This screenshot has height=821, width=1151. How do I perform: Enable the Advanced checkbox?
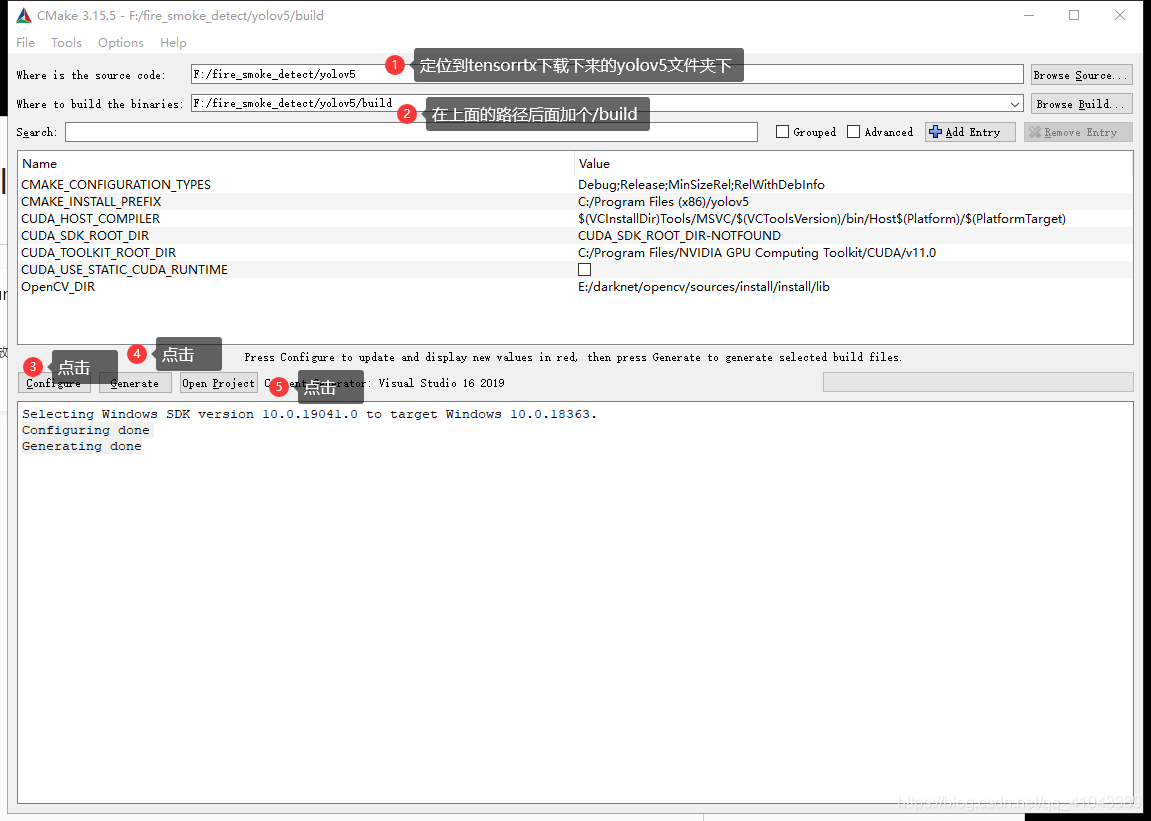coord(853,132)
